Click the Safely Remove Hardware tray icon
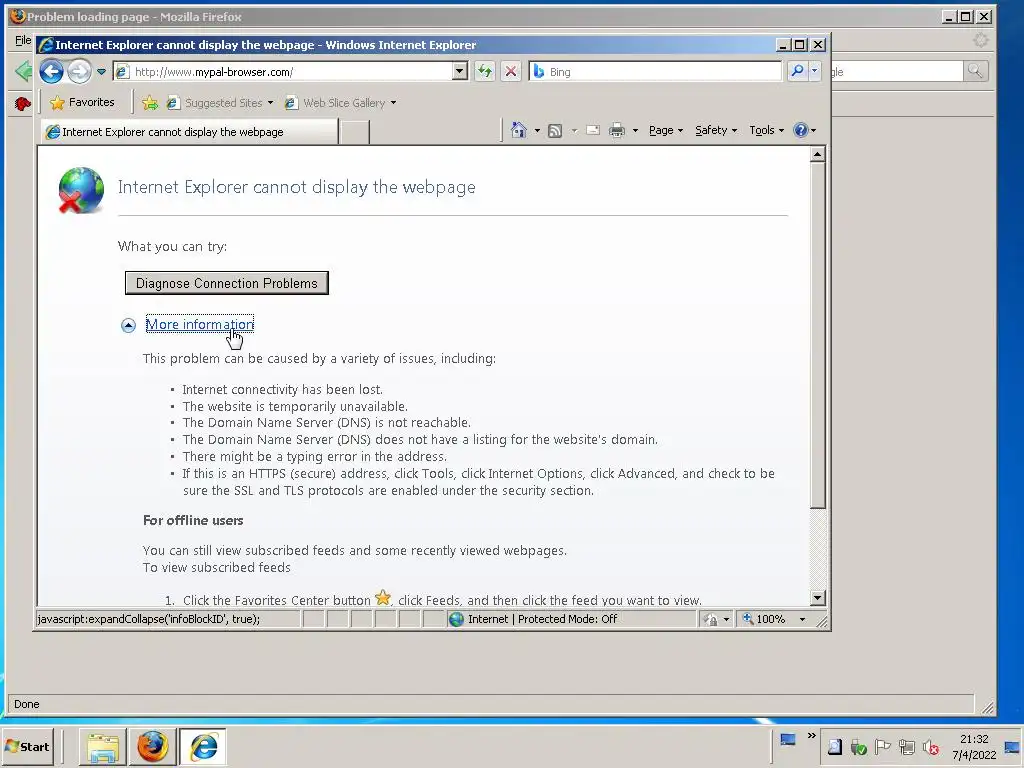The width and height of the screenshot is (1024, 768). 859,747
